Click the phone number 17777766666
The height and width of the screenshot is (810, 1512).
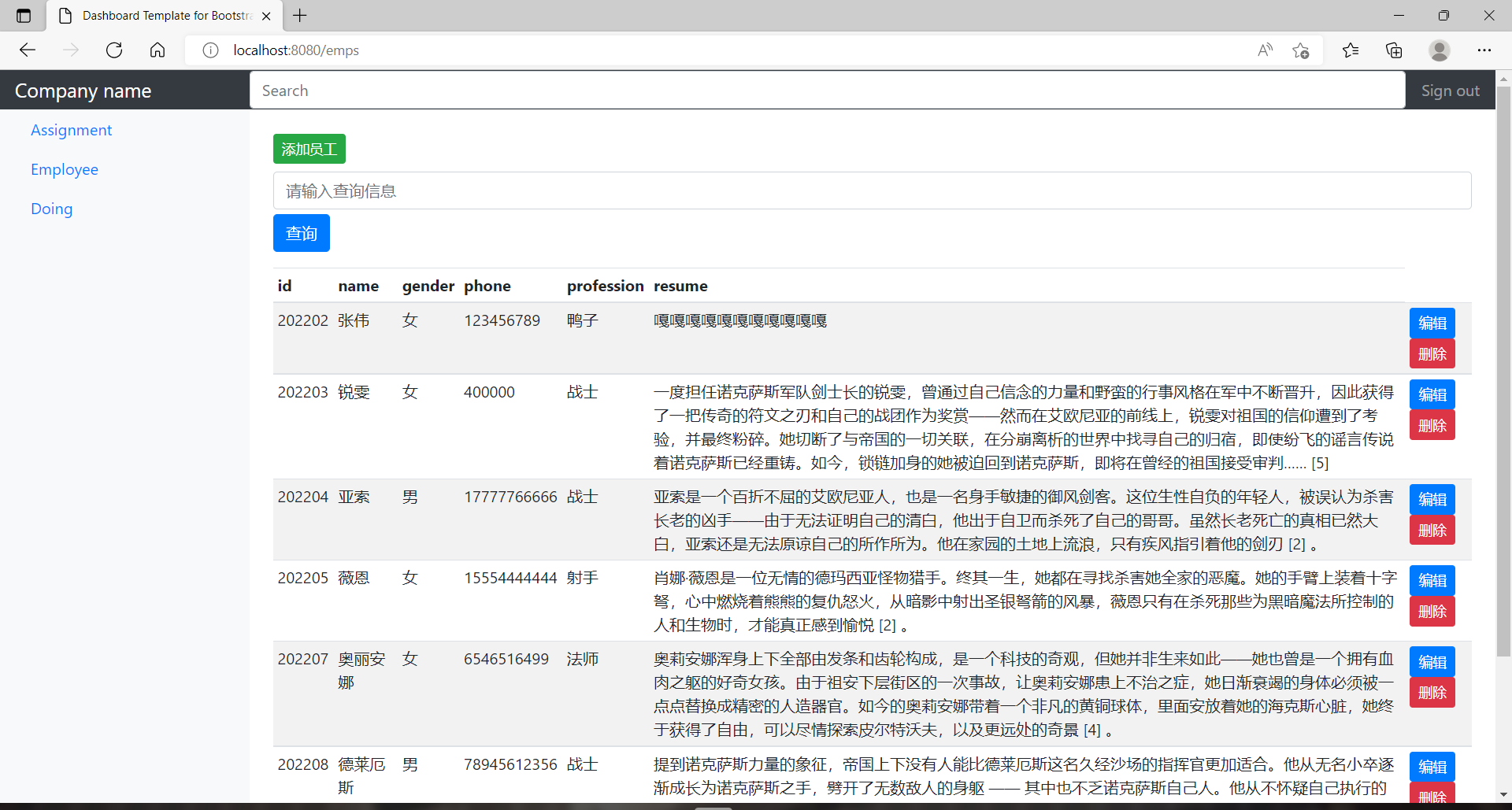(x=510, y=497)
